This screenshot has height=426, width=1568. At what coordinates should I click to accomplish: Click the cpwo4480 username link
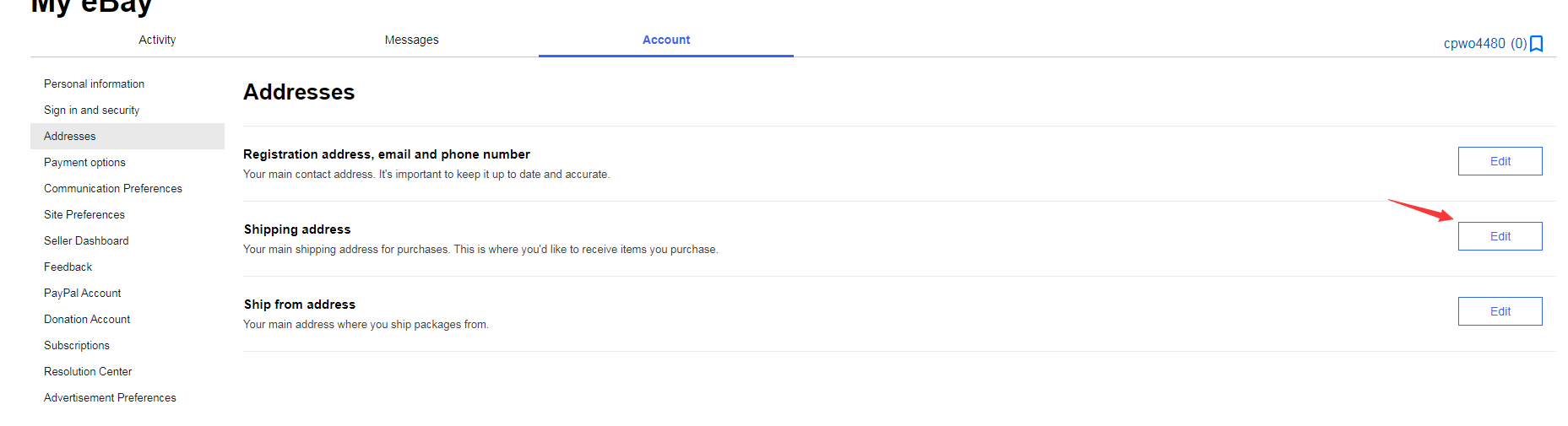point(1473,43)
